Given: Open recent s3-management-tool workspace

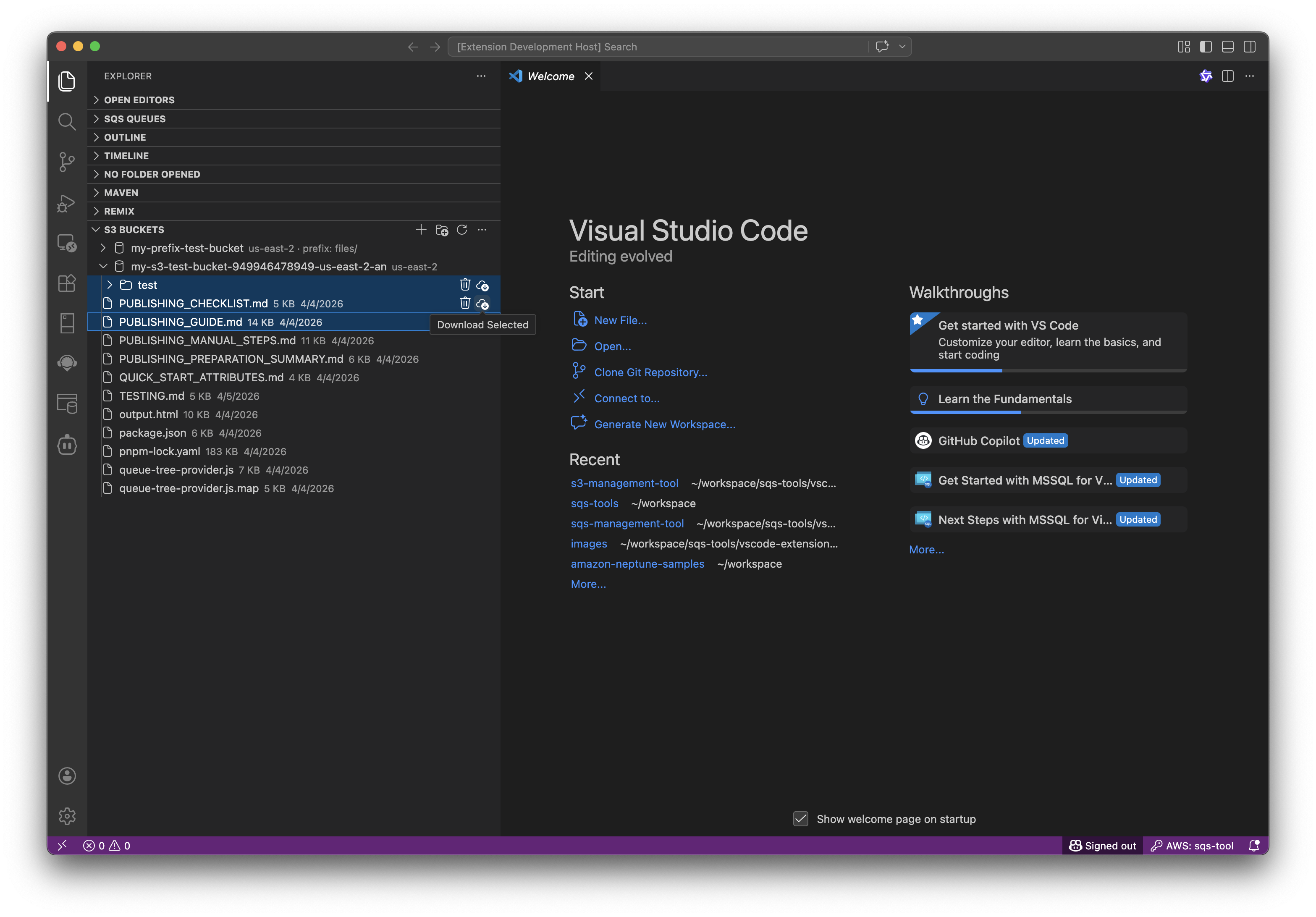Looking at the screenshot, I should pos(624,483).
